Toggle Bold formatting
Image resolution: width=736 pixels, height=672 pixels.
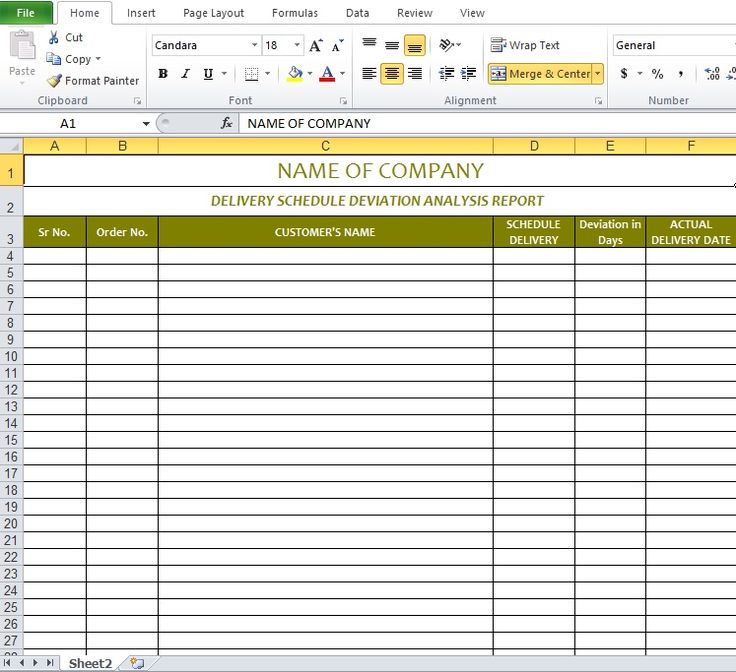[x=163, y=74]
